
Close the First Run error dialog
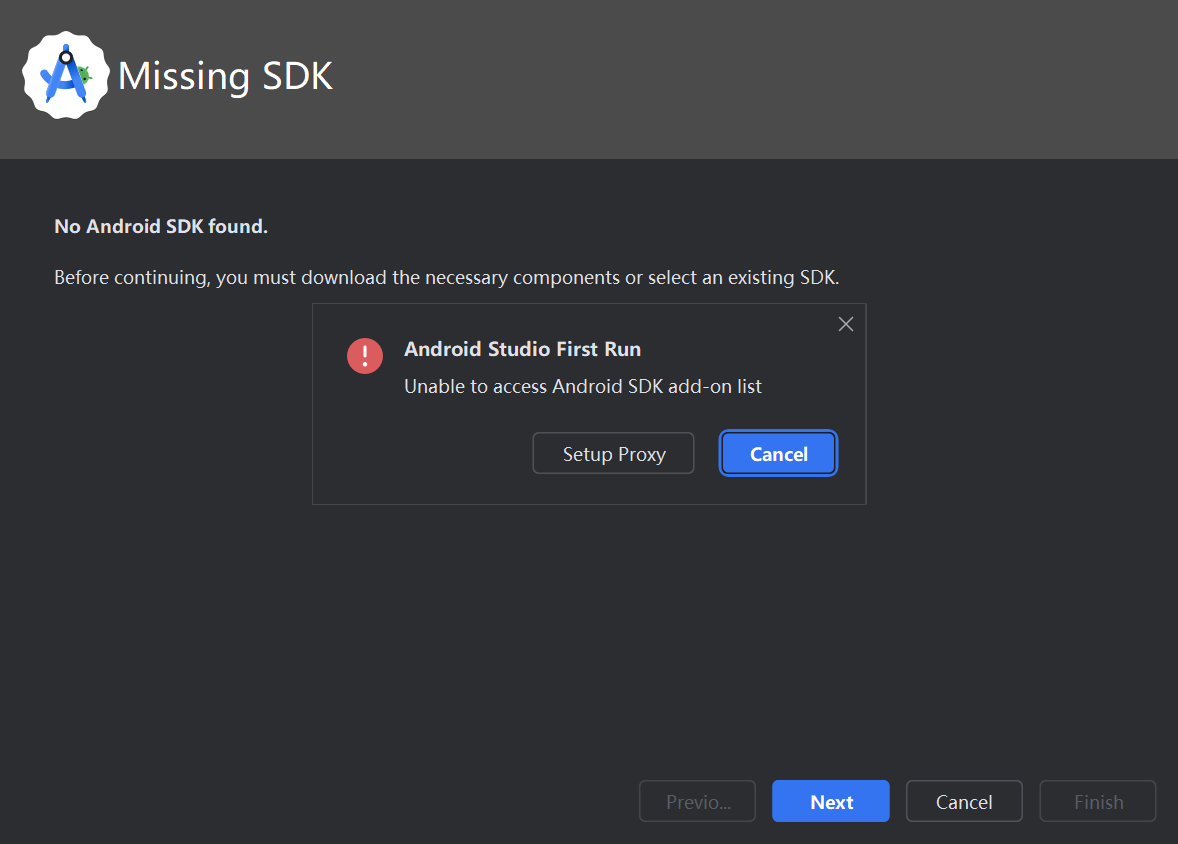coord(846,324)
